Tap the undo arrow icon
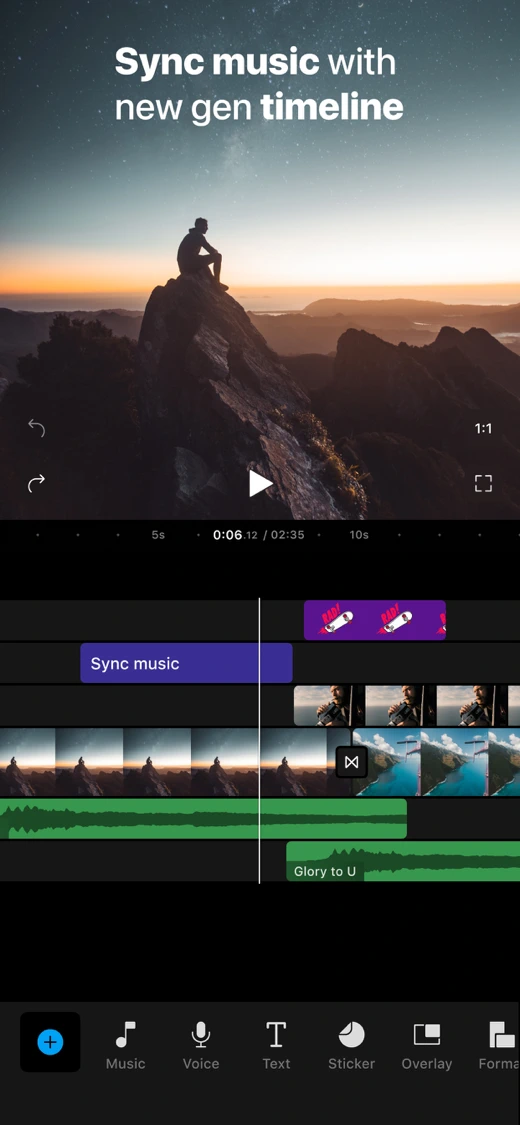The image size is (520, 1125). pos(36,428)
